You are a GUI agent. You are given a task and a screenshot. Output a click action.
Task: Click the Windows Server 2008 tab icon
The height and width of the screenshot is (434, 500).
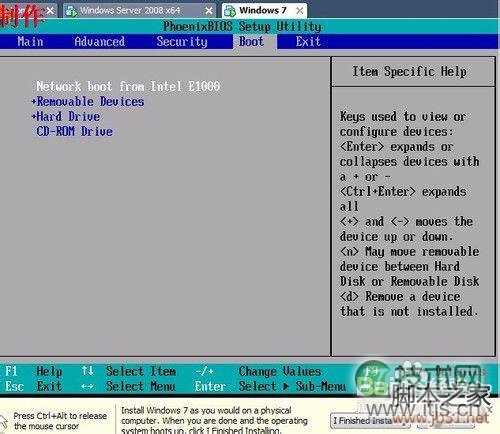[71, 11]
